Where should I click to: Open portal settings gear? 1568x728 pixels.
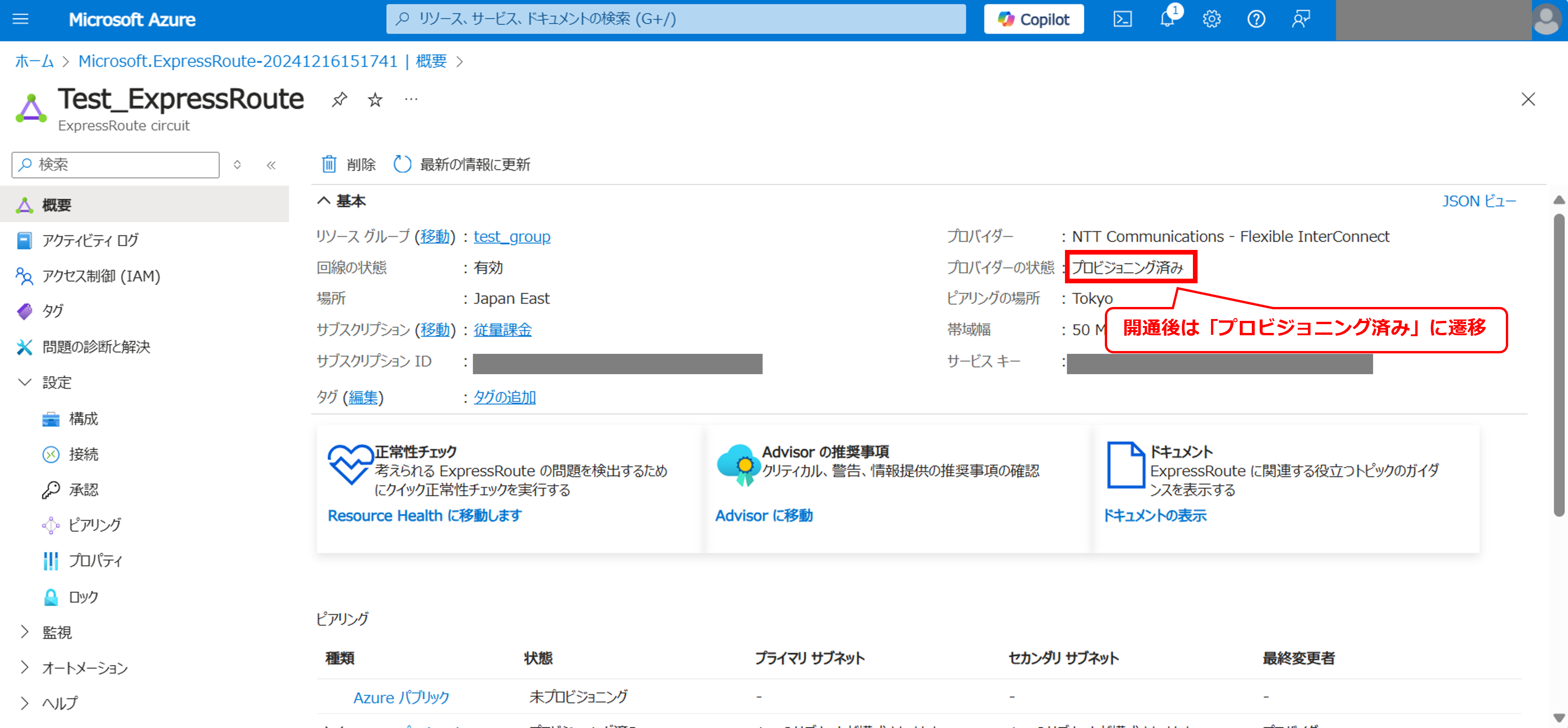click(1211, 19)
